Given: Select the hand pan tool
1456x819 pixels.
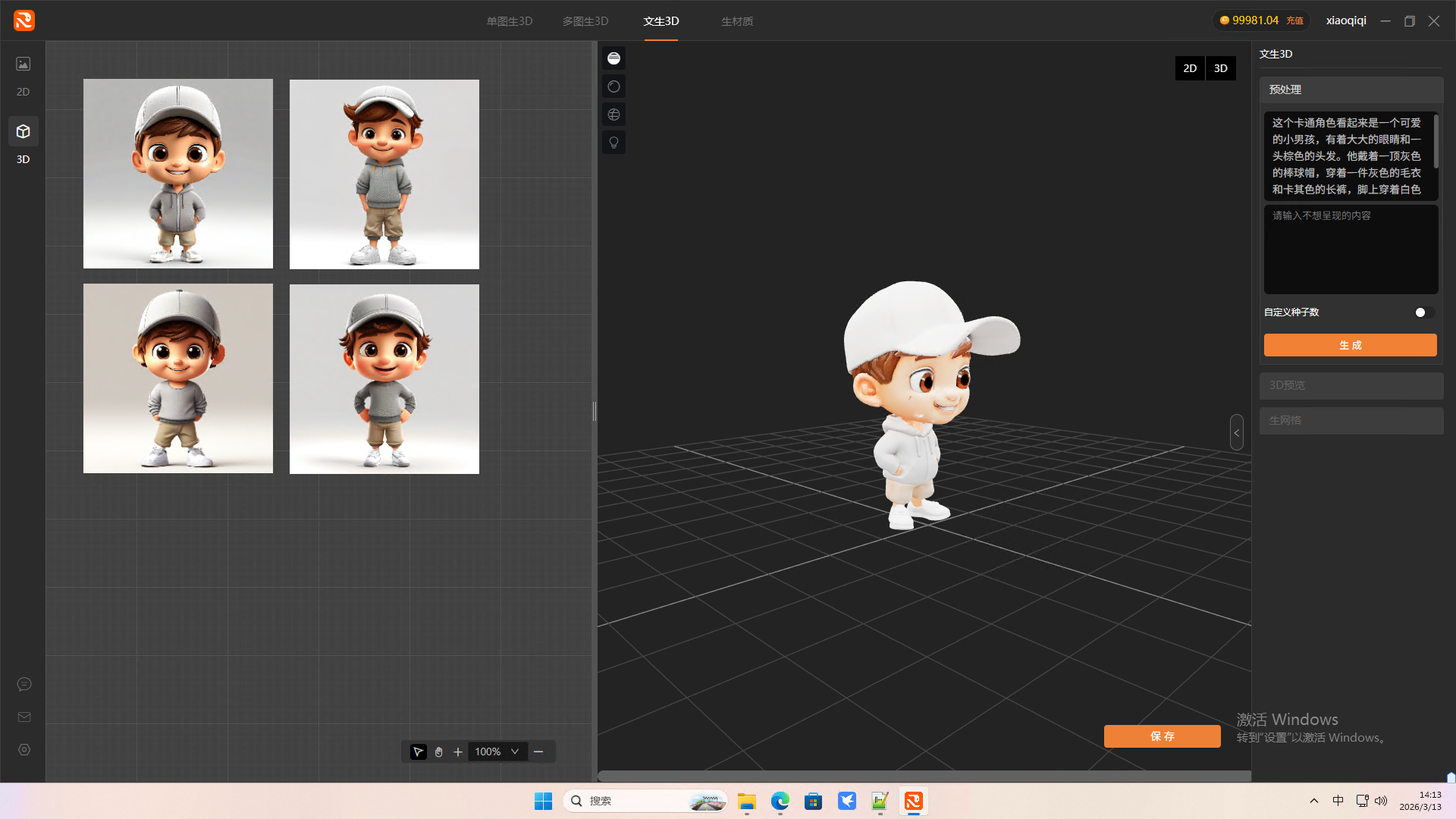Looking at the screenshot, I should (x=438, y=752).
